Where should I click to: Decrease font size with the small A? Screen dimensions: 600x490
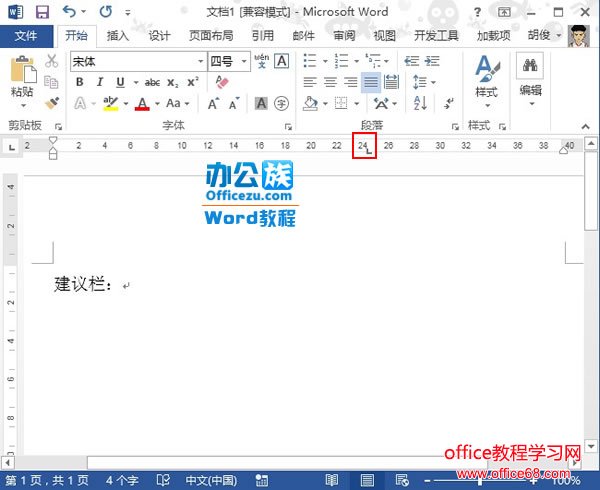coord(234,103)
